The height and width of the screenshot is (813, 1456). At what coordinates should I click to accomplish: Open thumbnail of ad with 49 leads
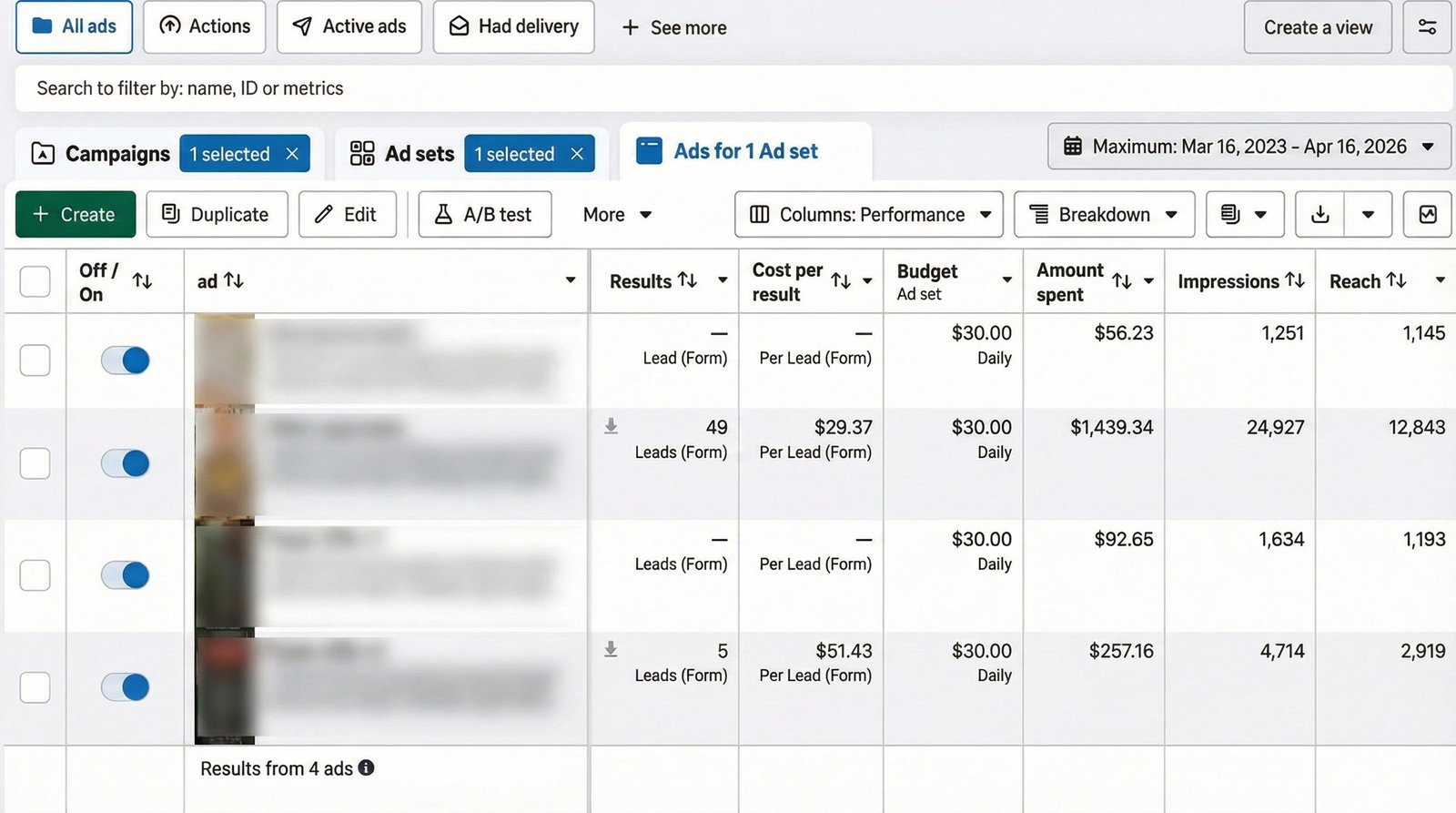[225, 463]
